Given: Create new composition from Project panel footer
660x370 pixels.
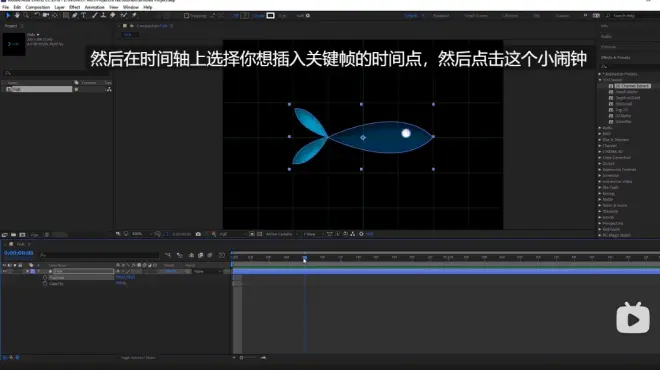Looking at the screenshot, I should pos(22,235).
